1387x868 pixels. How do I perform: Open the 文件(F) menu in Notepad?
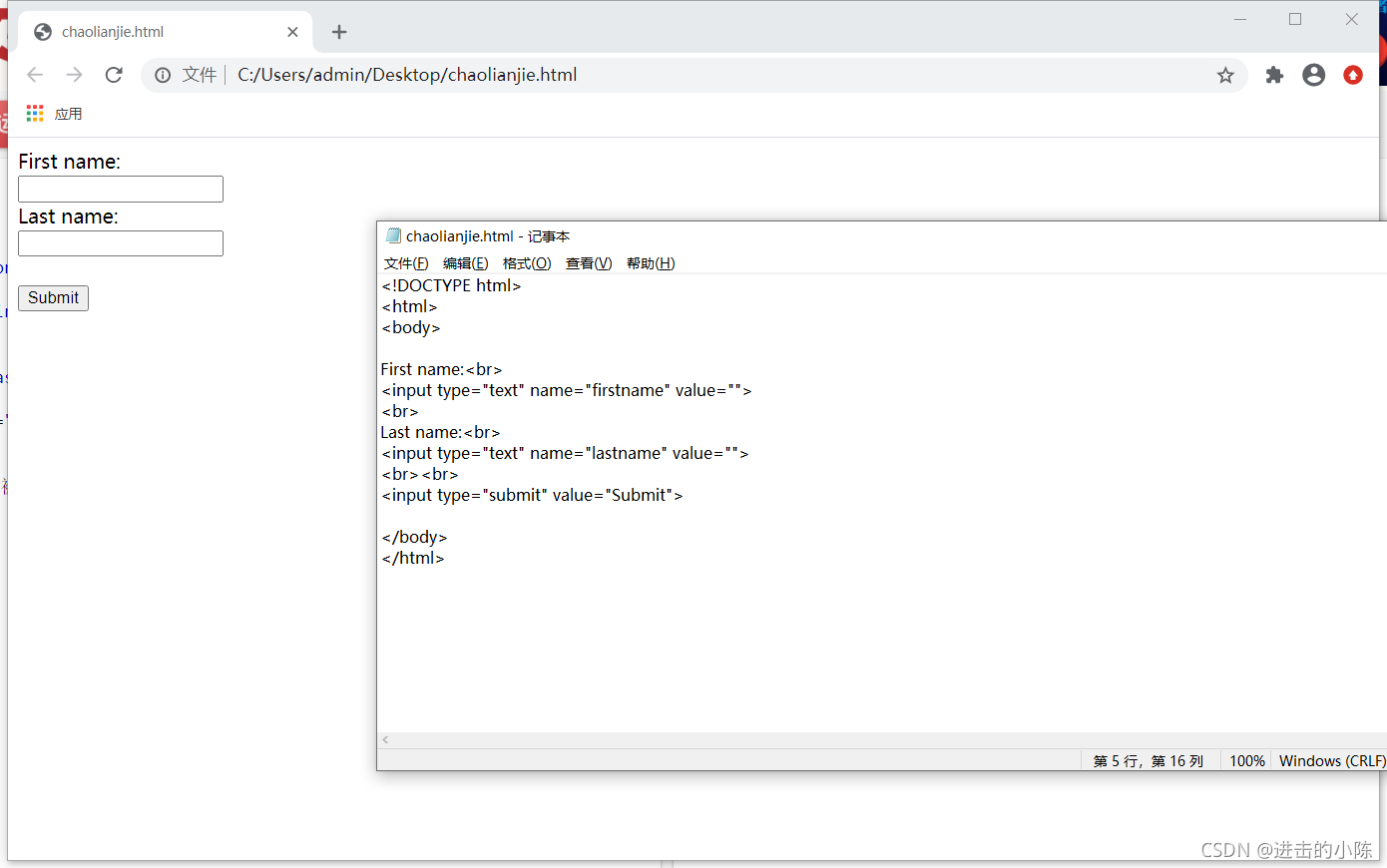coord(406,263)
